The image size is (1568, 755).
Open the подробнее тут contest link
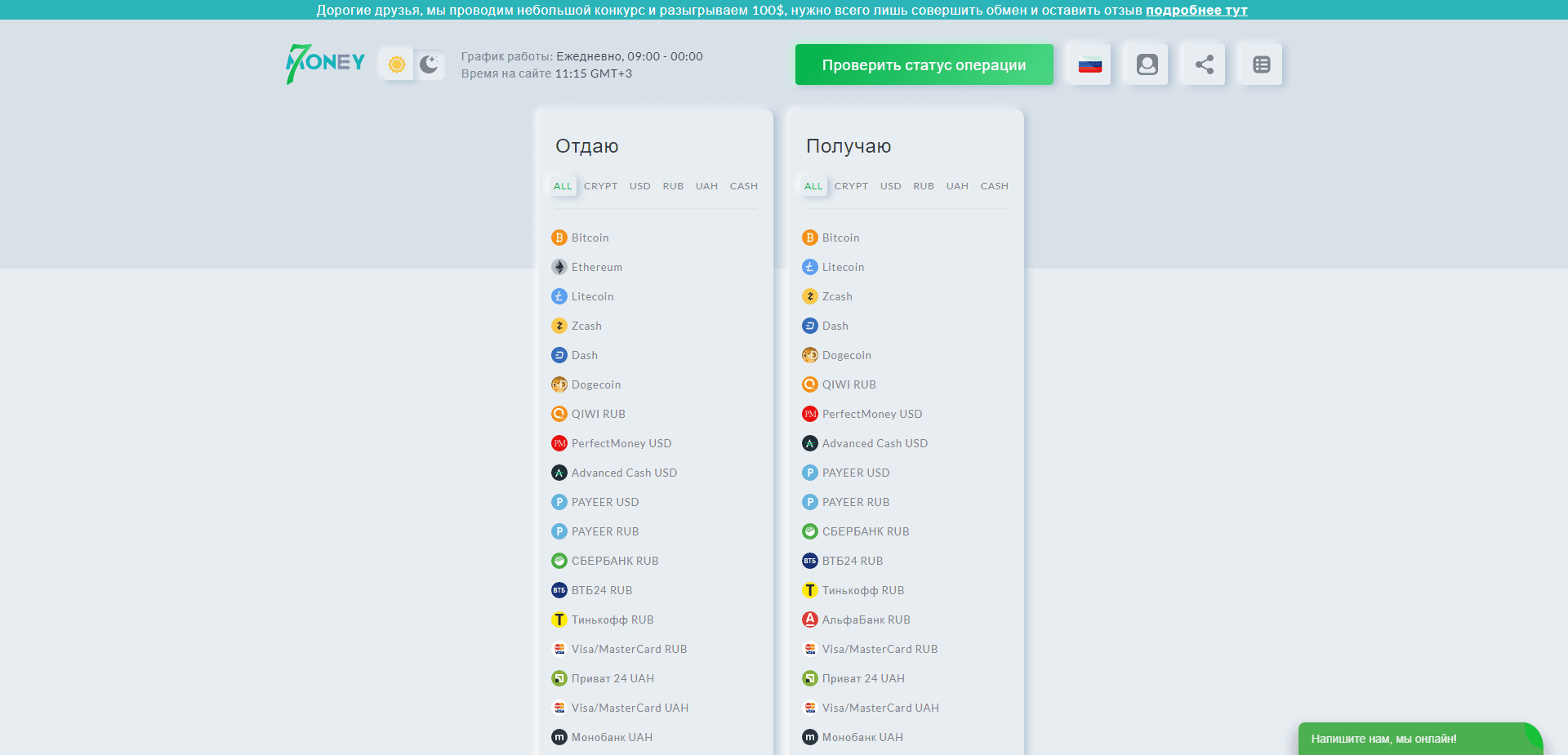pyautogui.click(x=1196, y=10)
